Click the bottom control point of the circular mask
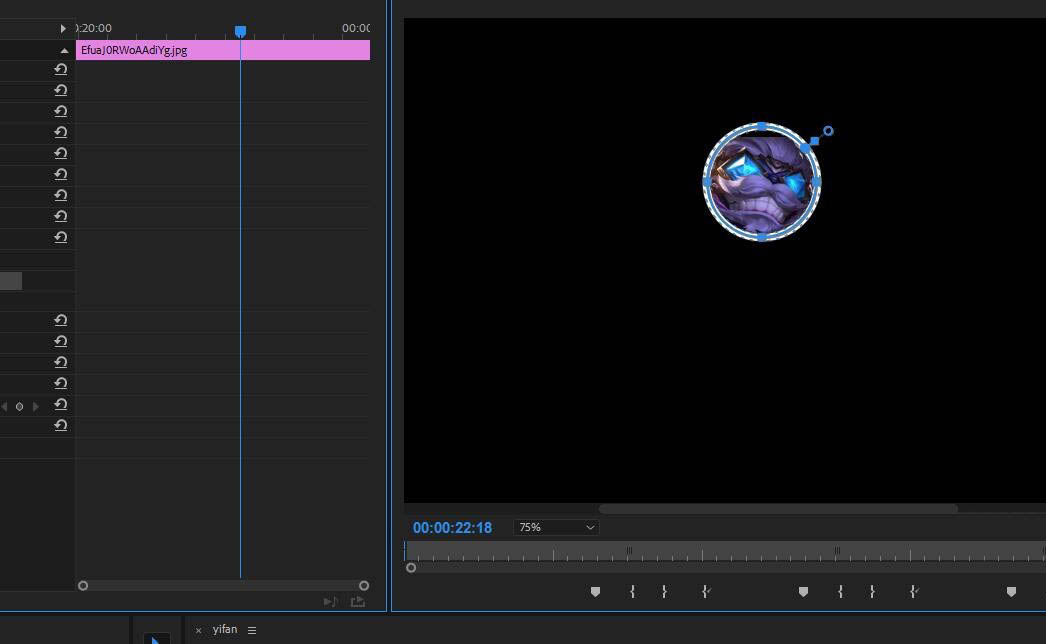The width and height of the screenshot is (1046, 644). click(762, 237)
